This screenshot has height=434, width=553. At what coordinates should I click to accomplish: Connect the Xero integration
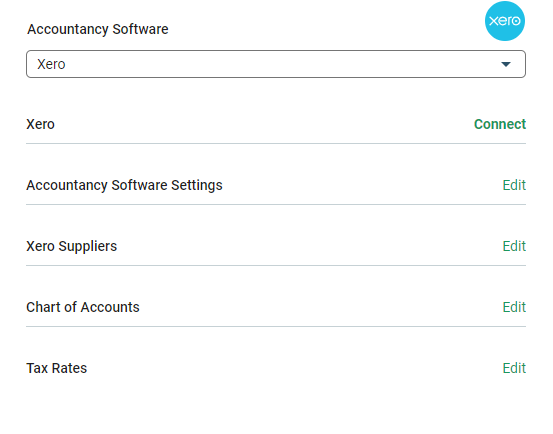[x=500, y=124]
